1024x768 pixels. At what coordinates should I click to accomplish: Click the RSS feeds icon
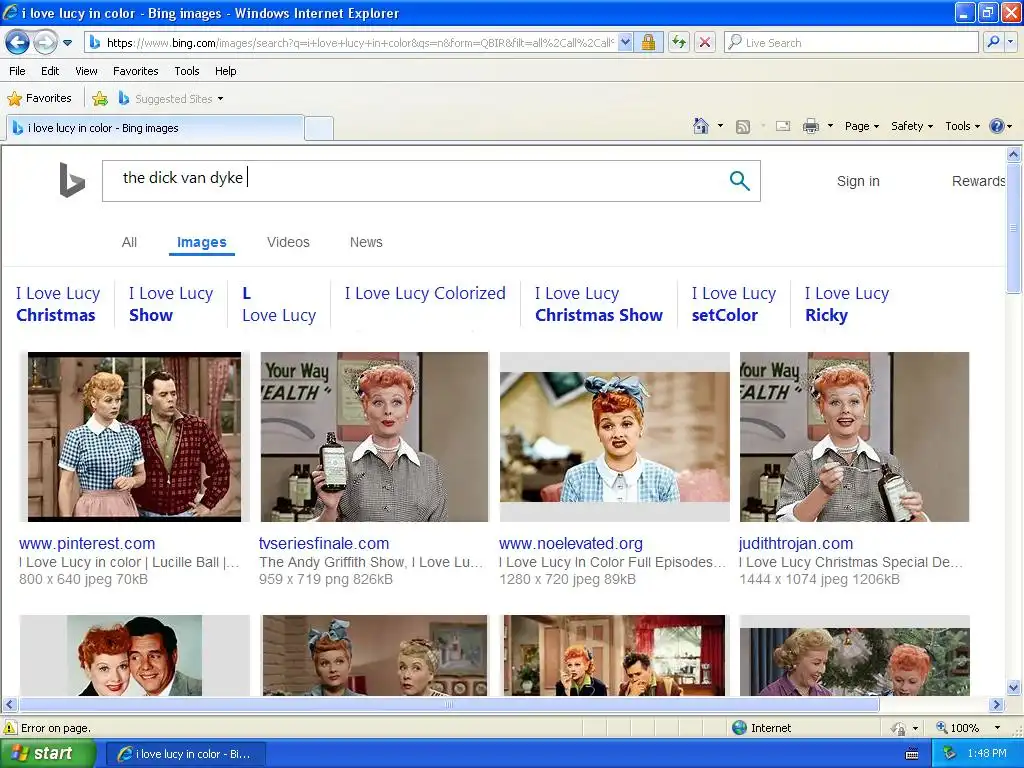pos(743,127)
